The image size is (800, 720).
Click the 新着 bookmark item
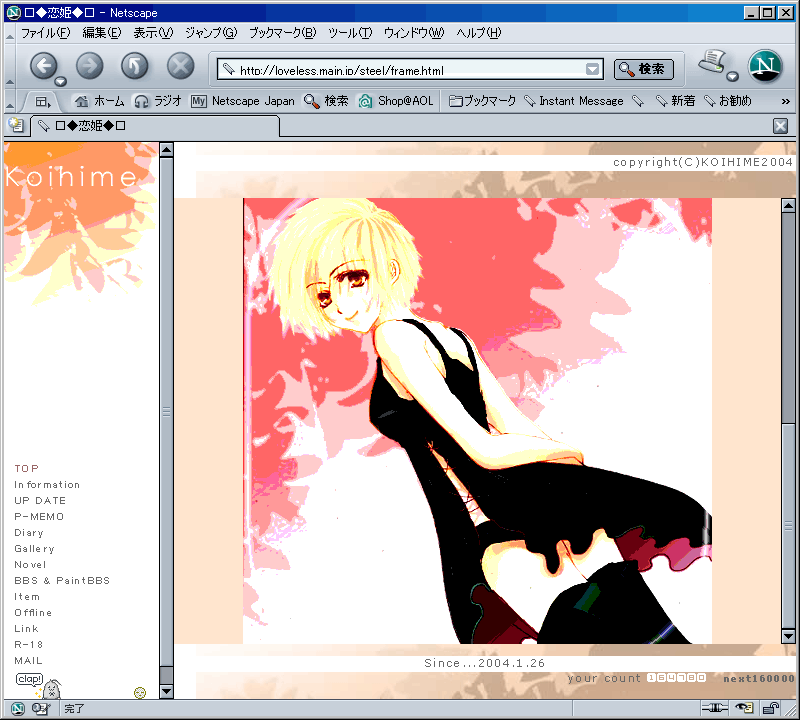point(676,101)
